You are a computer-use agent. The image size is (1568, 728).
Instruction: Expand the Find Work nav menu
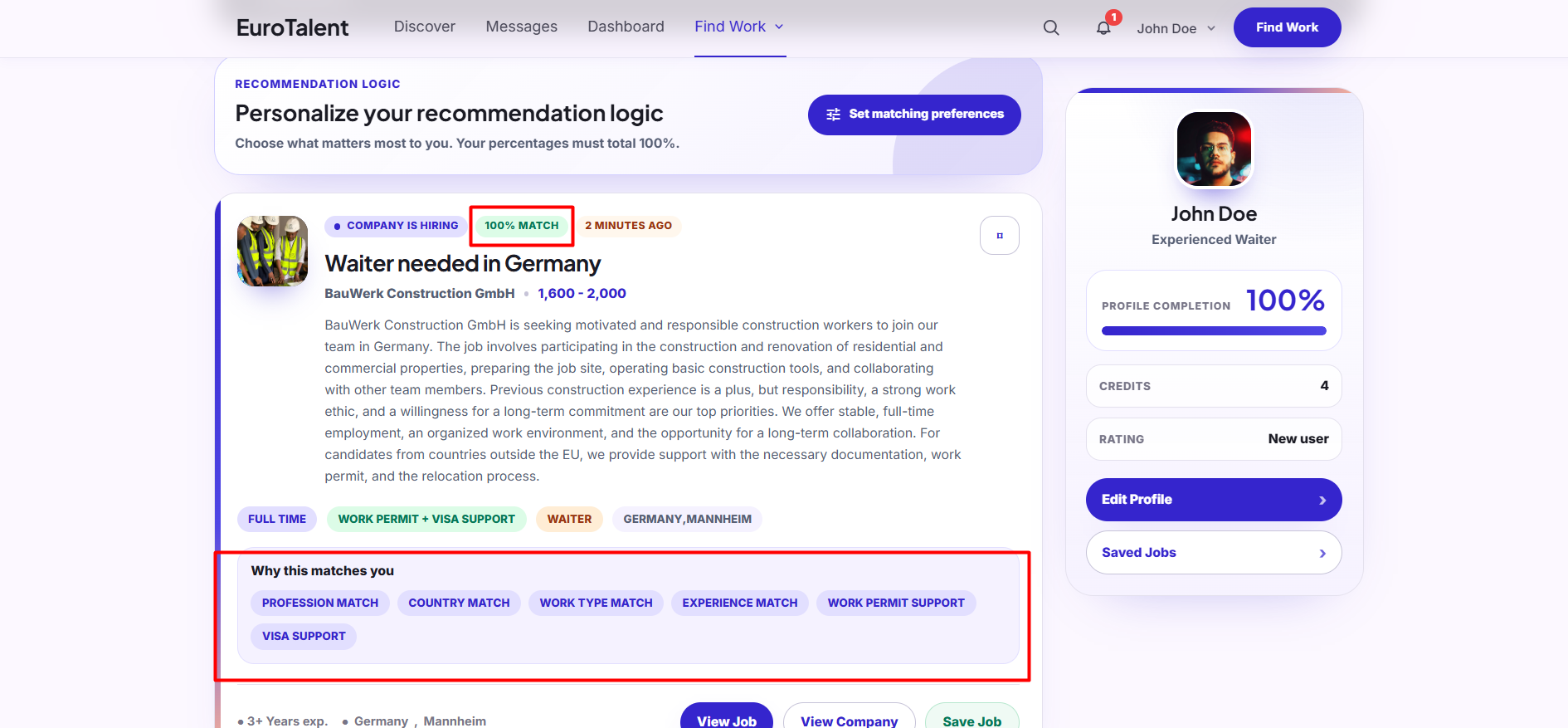[739, 27]
